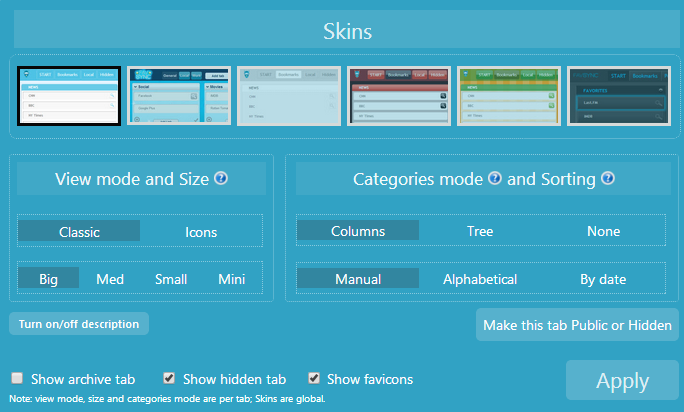The image size is (684, 412).
Task: Select Tree categories mode
Action: pyautogui.click(x=480, y=231)
